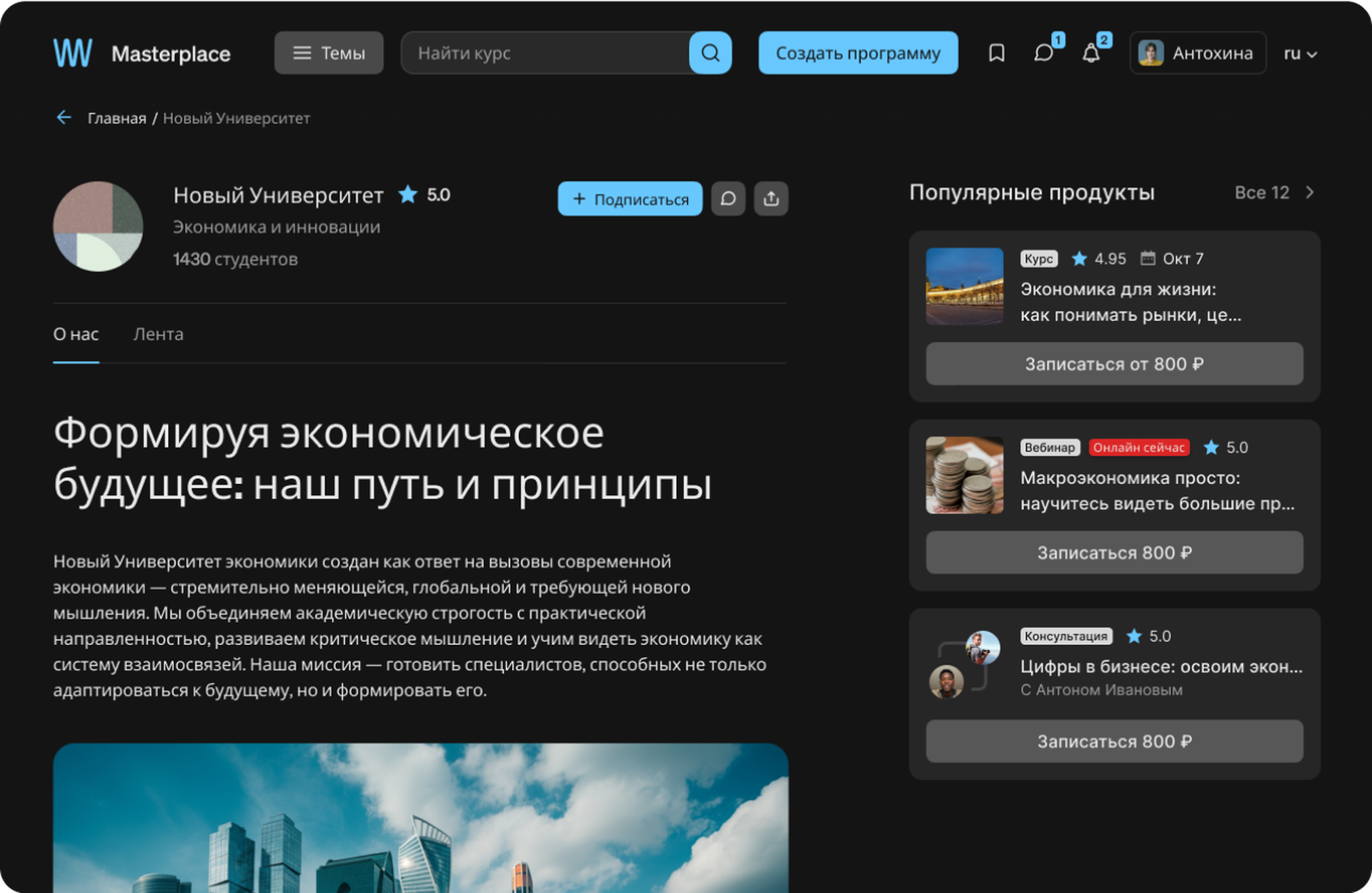The image size is (1372, 893).
Task: Open the Темы hamburger menu
Action: 329,53
